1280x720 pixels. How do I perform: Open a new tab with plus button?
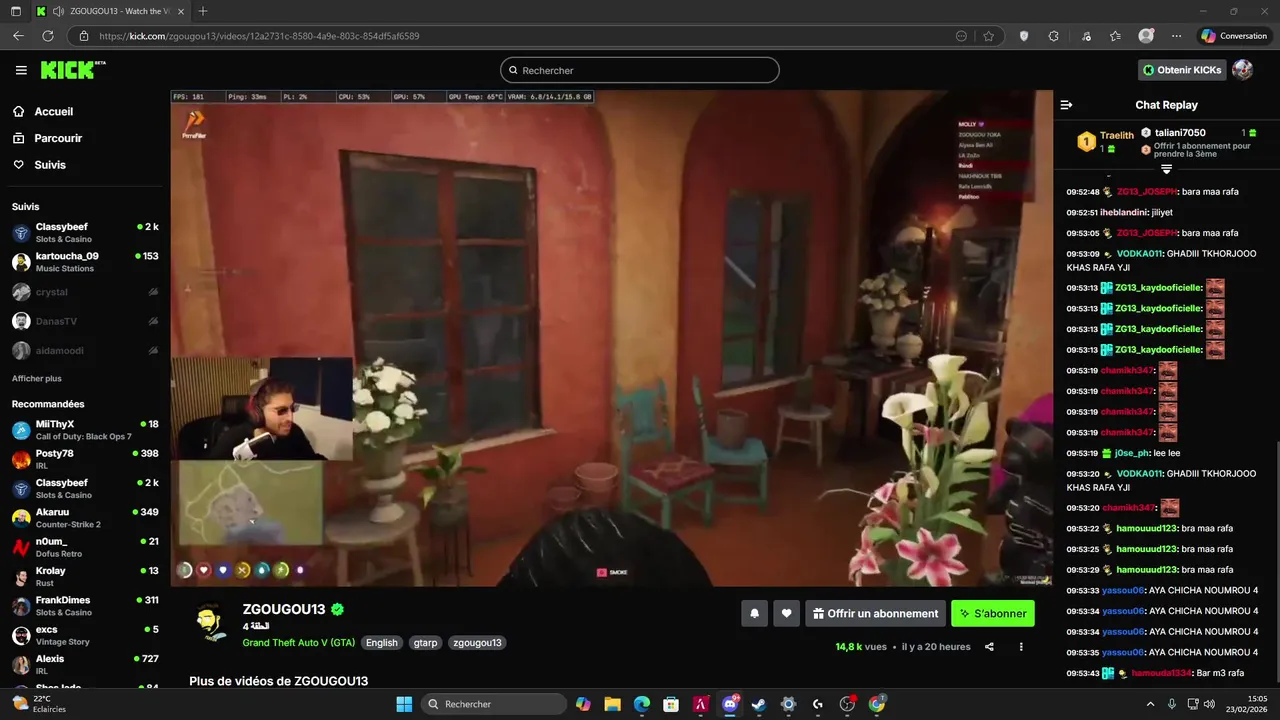(x=203, y=11)
